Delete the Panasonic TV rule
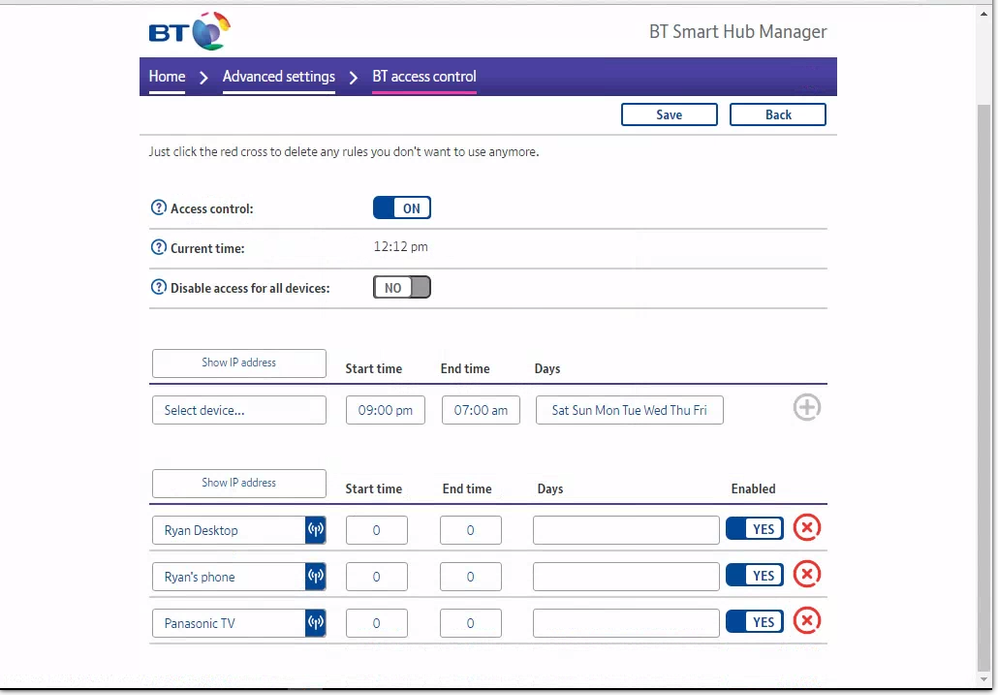Screen dimensions: 998x695 (x=806, y=621)
